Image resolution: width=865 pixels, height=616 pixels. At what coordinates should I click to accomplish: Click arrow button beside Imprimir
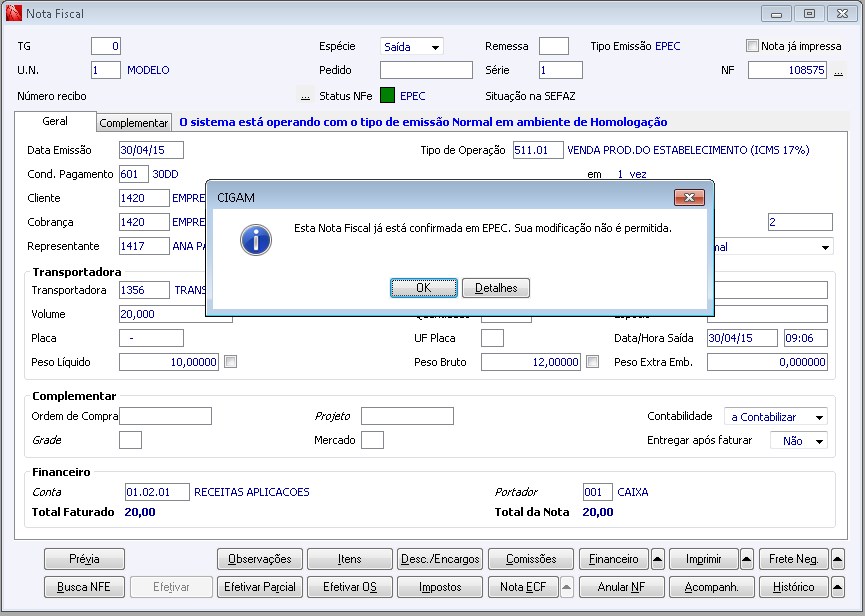[x=747, y=559]
